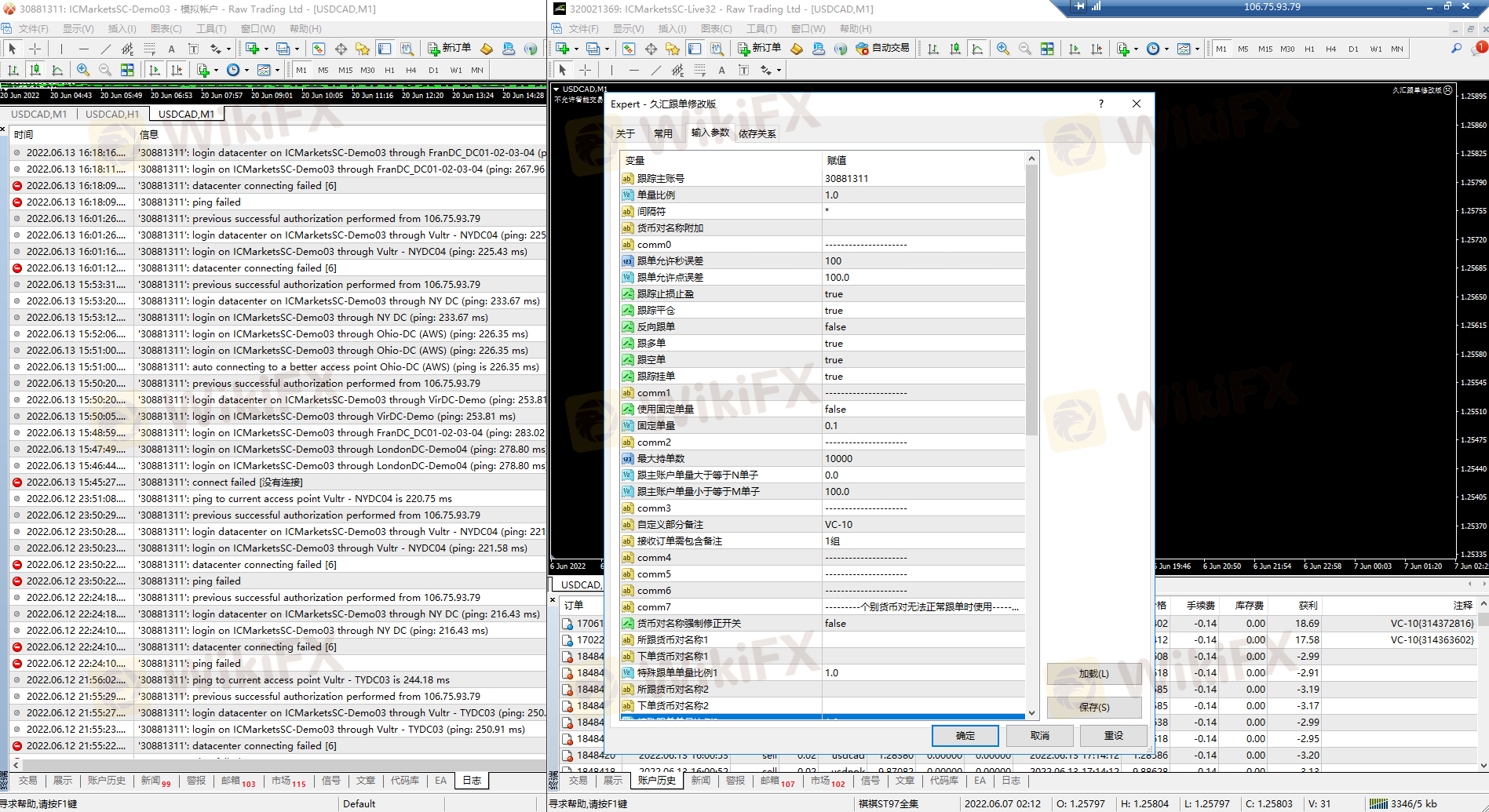This screenshot has width=1489, height=812.
Task: Switch to 常用 tab in Expert dialog
Action: click(x=663, y=133)
